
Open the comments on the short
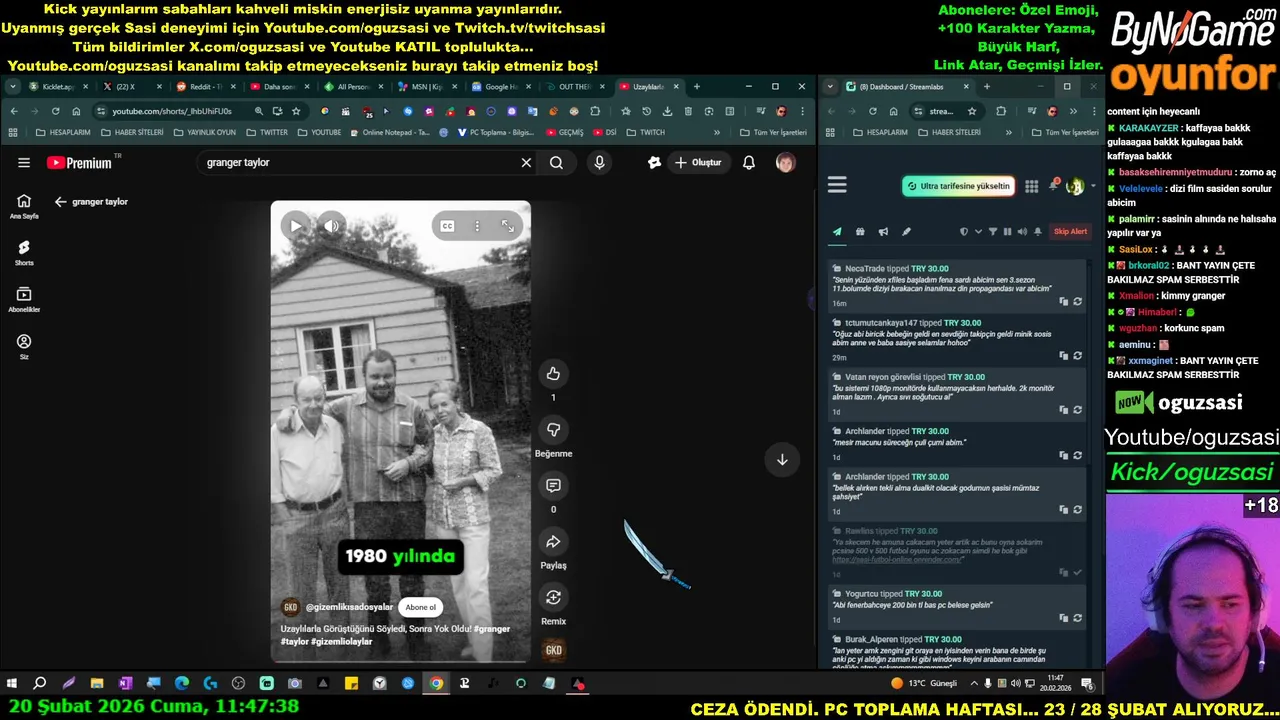pos(553,485)
